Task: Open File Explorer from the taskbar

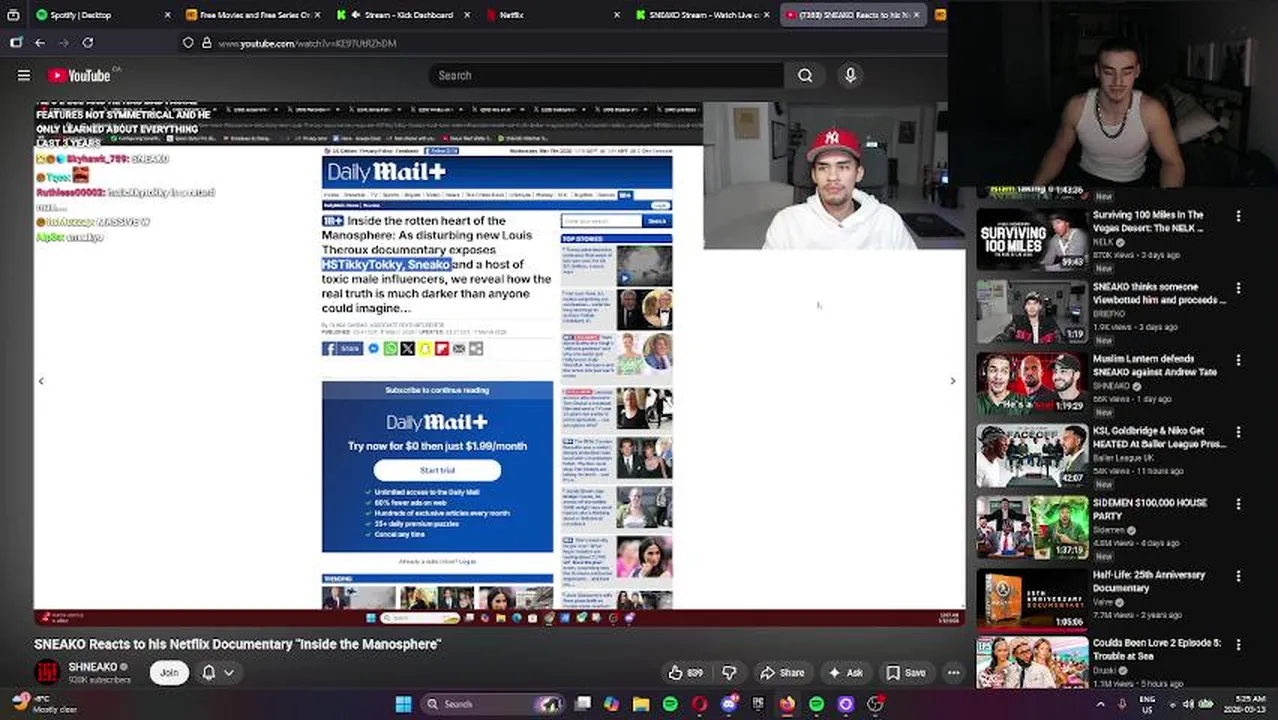Action: [x=641, y=704]
